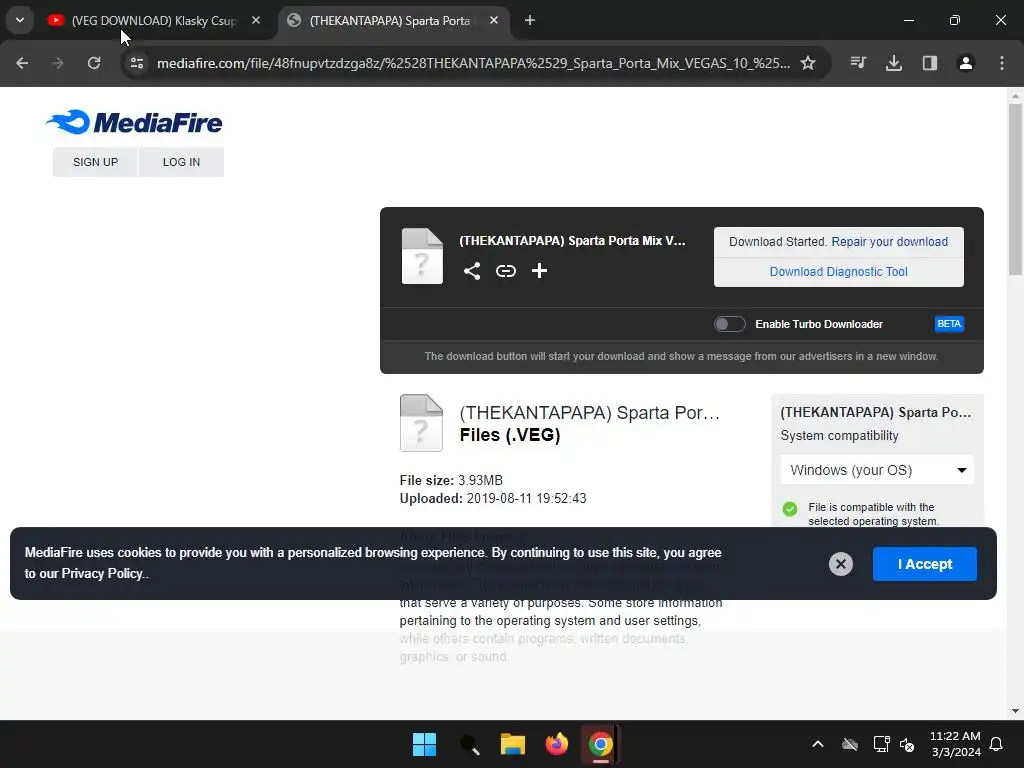
Task: Open Download Diagnostic Tool link
Action: [839, 272]
